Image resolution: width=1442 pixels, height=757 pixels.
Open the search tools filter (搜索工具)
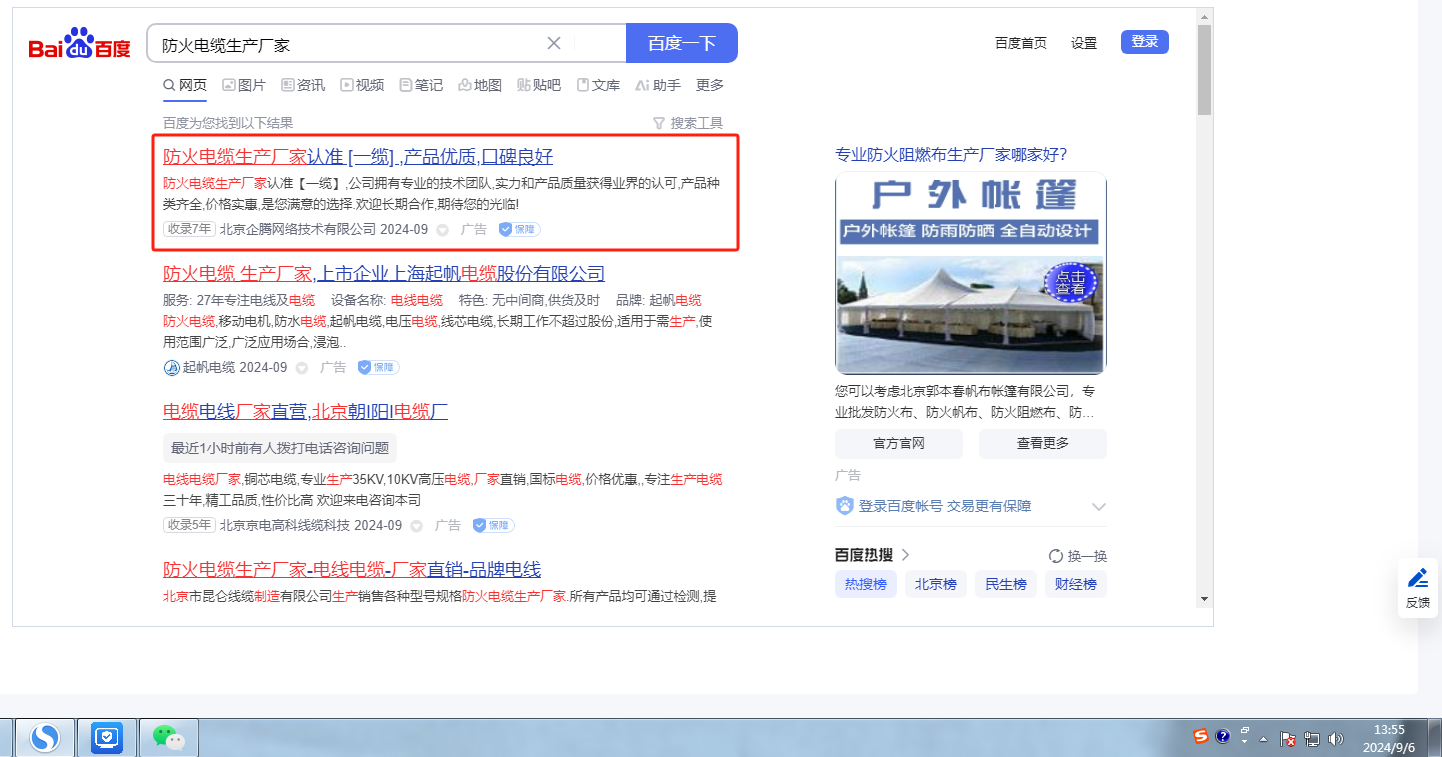tap(687, 123)
